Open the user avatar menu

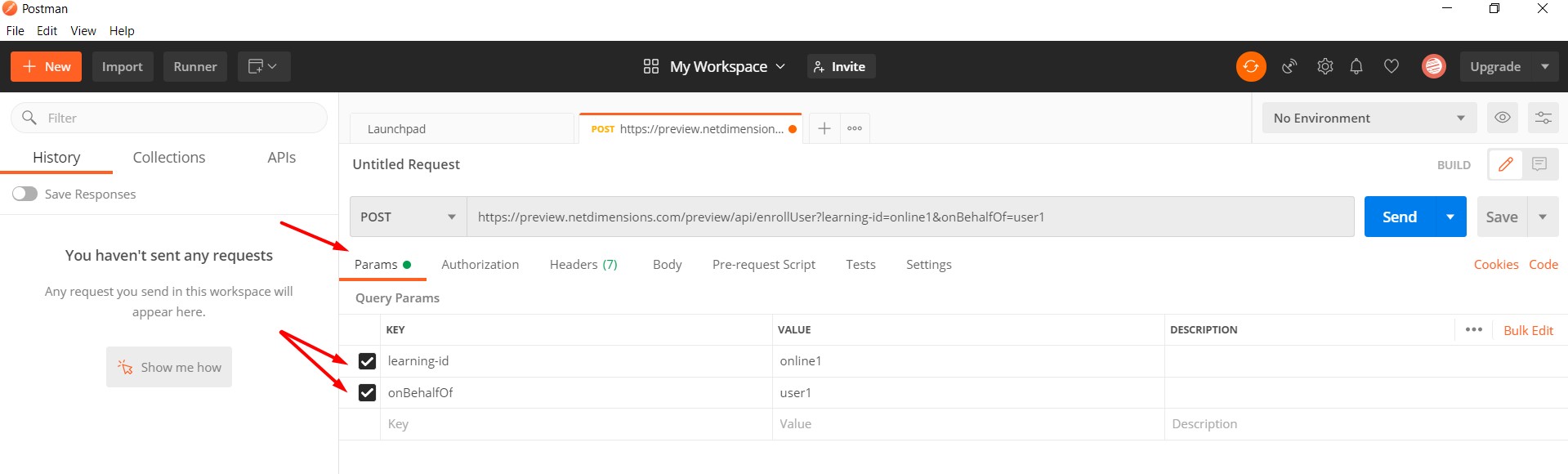tap(1434, 66)
